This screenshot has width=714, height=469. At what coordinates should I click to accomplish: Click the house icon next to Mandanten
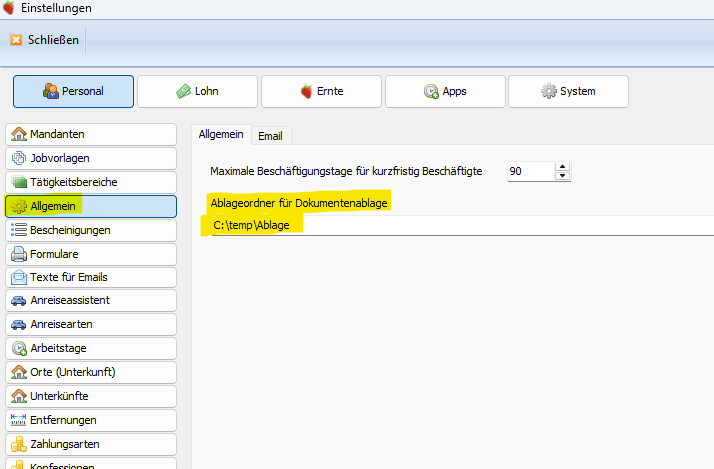(19, 134)
